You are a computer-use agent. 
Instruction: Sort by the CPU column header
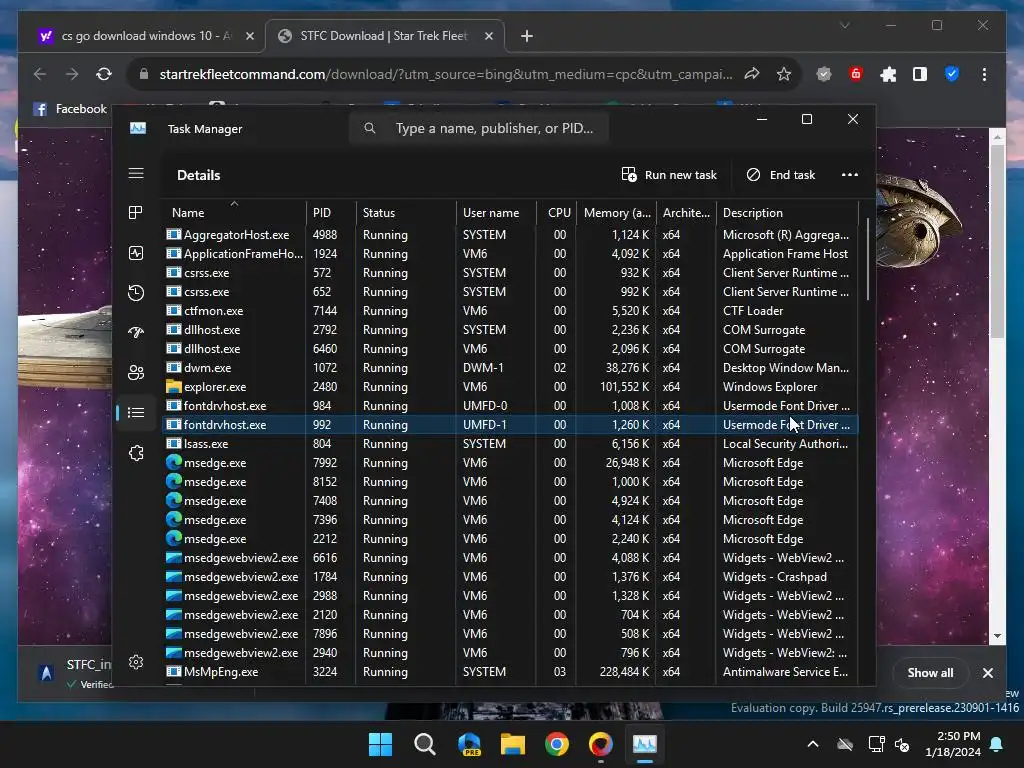pos(557,212)
